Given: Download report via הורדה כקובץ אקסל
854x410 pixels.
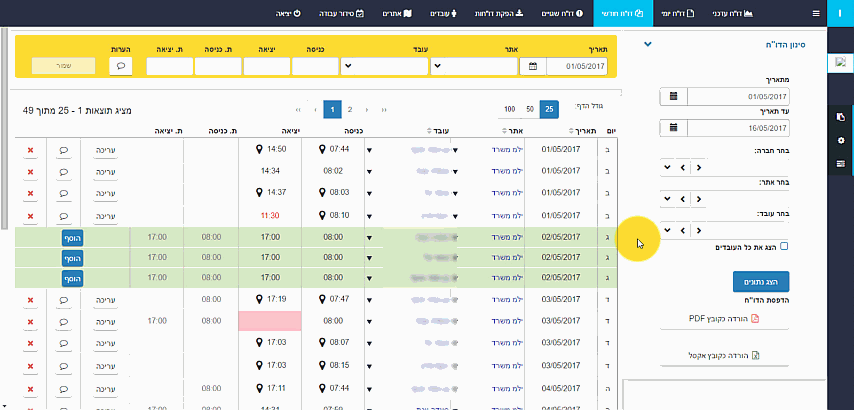Looking at the screenshot, I should (x=724, y=356).
